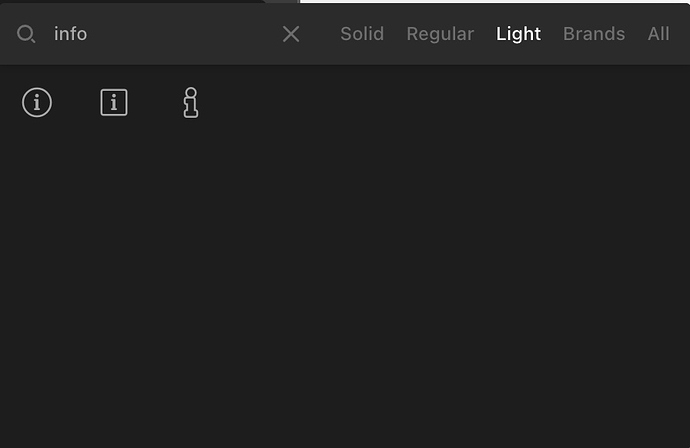Click the magnifying glass search icon

coord(26,34)
